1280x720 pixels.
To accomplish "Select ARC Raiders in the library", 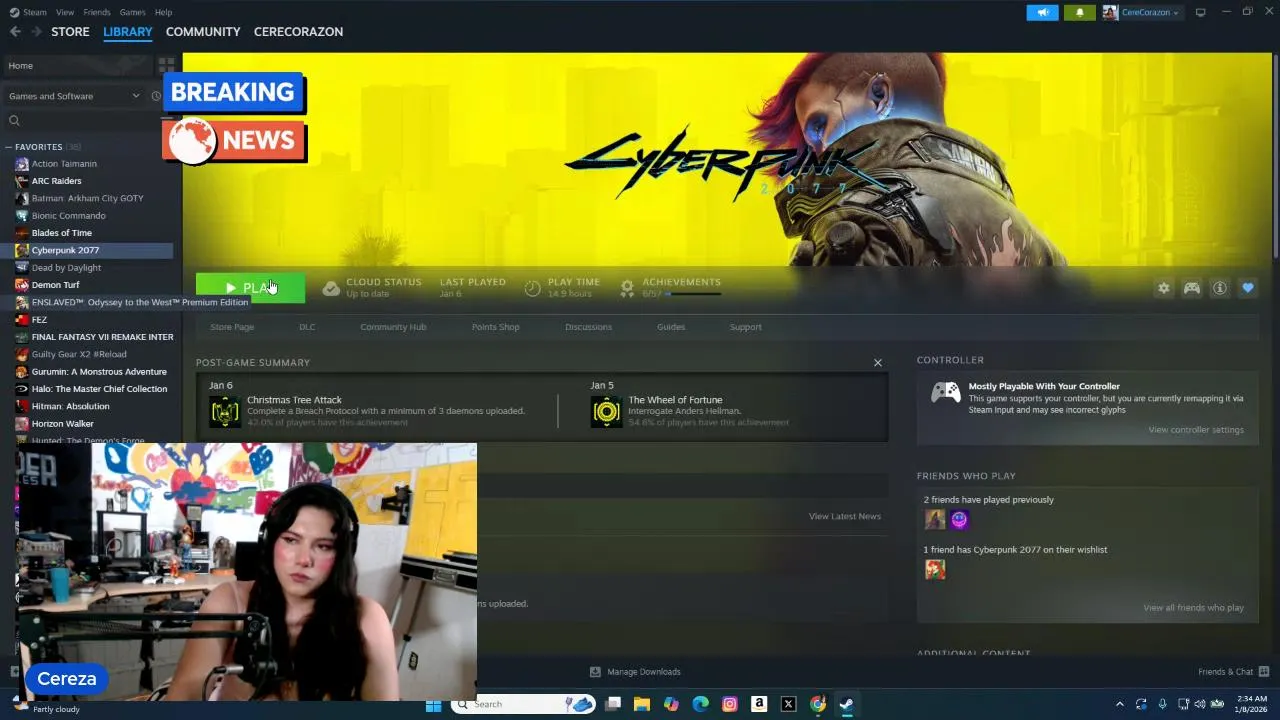I will (x=56, y=181).
